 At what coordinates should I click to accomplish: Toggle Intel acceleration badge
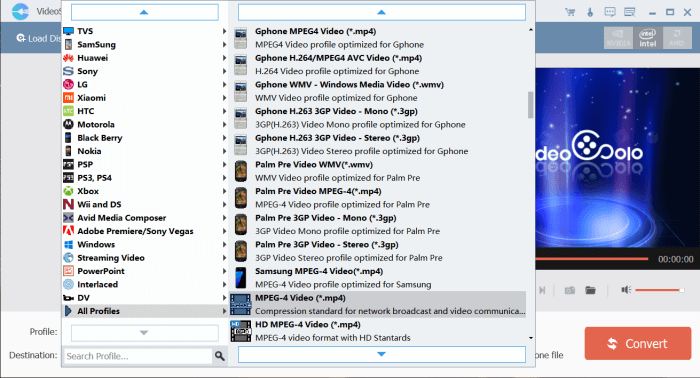tap(648, 37)
